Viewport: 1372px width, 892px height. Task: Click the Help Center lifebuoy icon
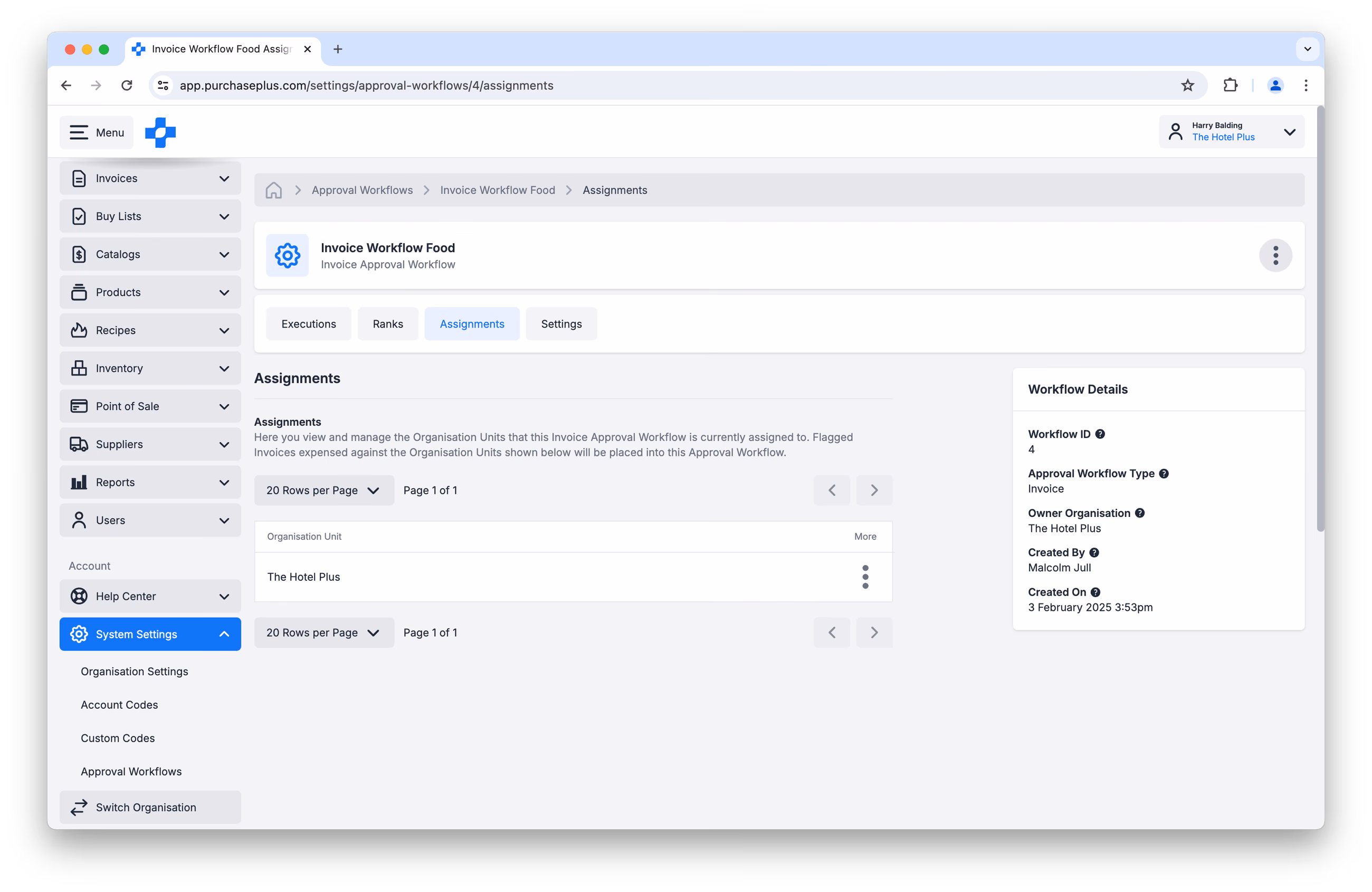coord(79,597)
